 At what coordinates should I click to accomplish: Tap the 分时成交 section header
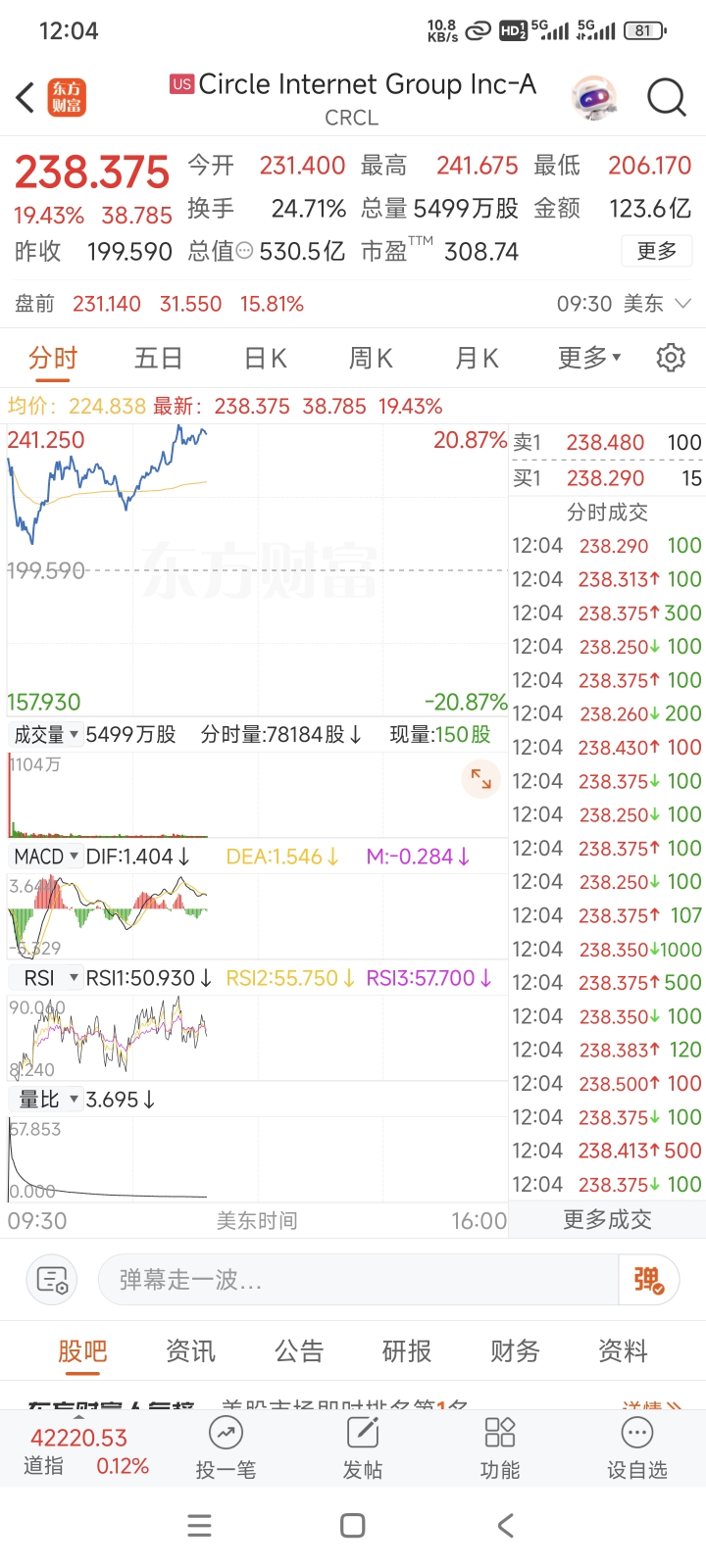pos(607,512)
